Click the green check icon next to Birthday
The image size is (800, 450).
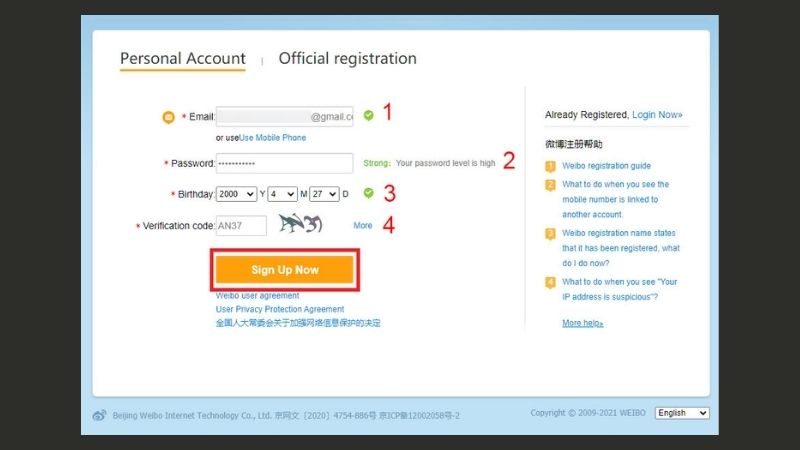click(x=368, y=193)
